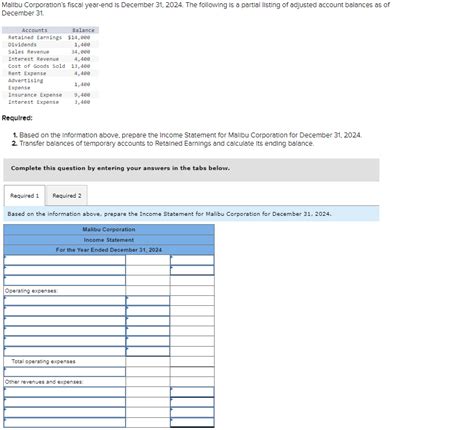Click the Dividends account label

[x=22, y=45]
